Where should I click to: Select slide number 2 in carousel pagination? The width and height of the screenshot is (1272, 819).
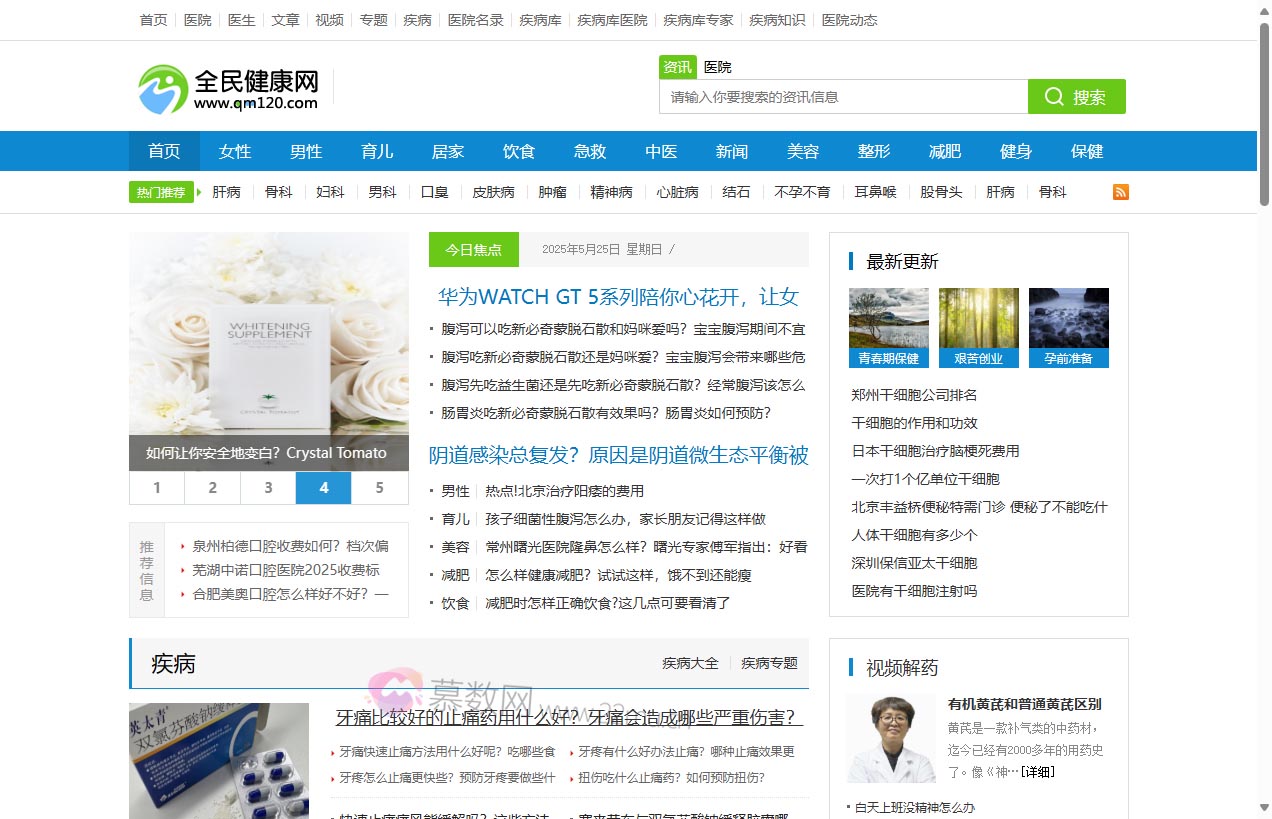pos(212,488)
